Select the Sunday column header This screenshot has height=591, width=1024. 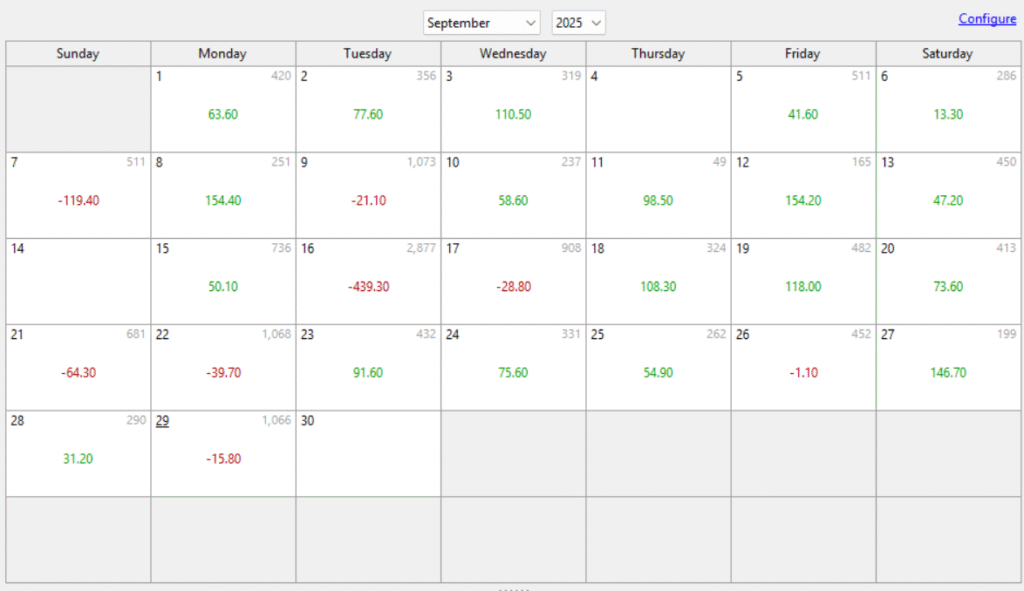point(78,54)
